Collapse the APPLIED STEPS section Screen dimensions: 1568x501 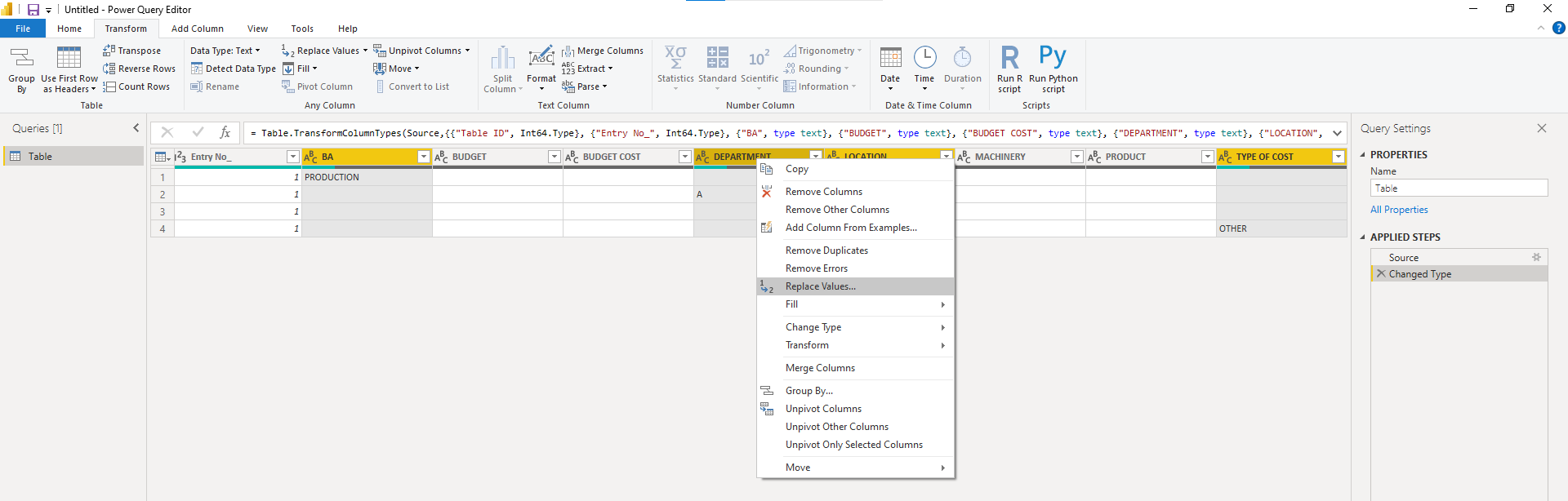pos(1362,237)
